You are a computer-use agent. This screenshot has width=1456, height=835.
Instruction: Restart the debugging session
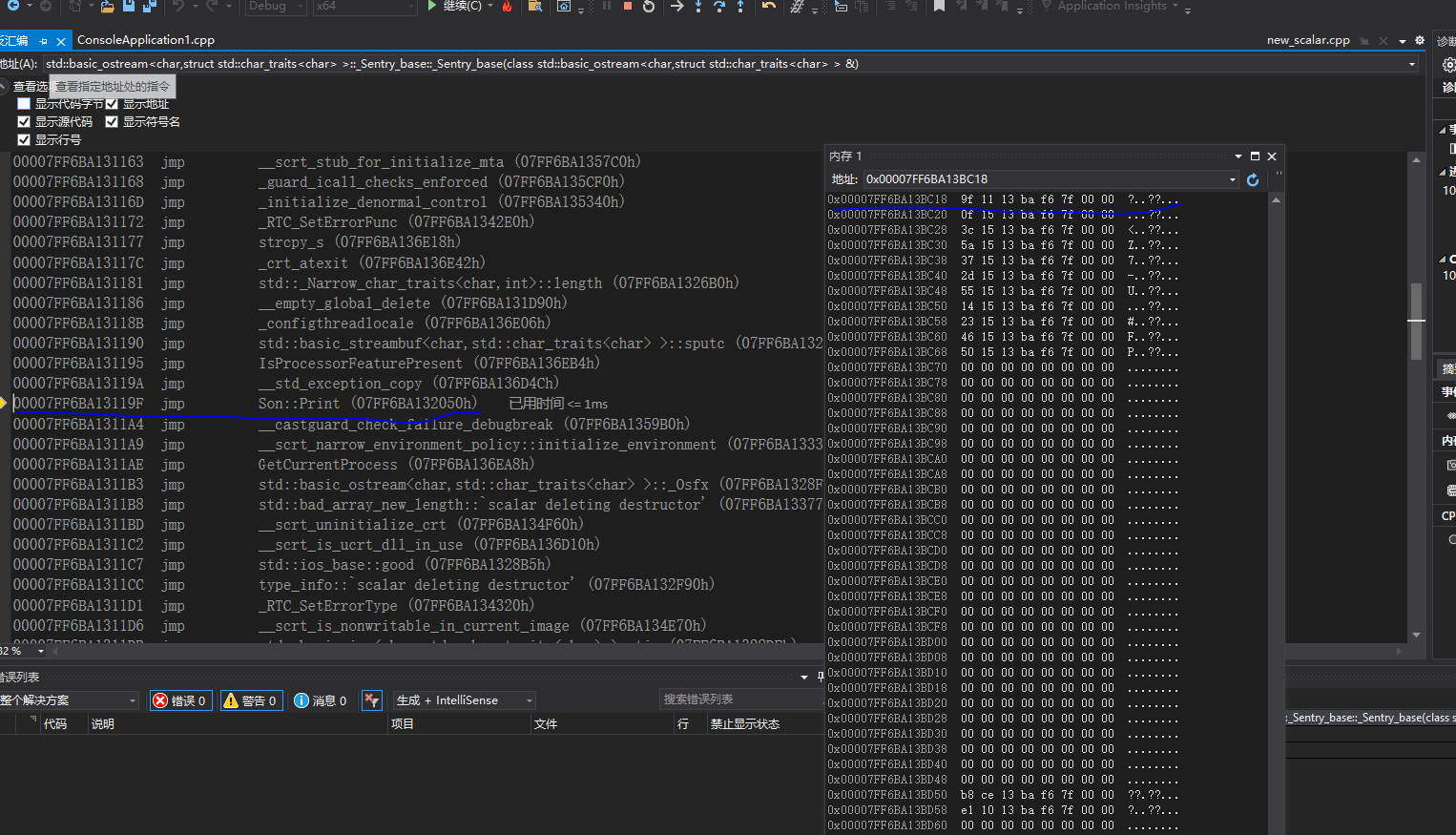click(649, 7)
